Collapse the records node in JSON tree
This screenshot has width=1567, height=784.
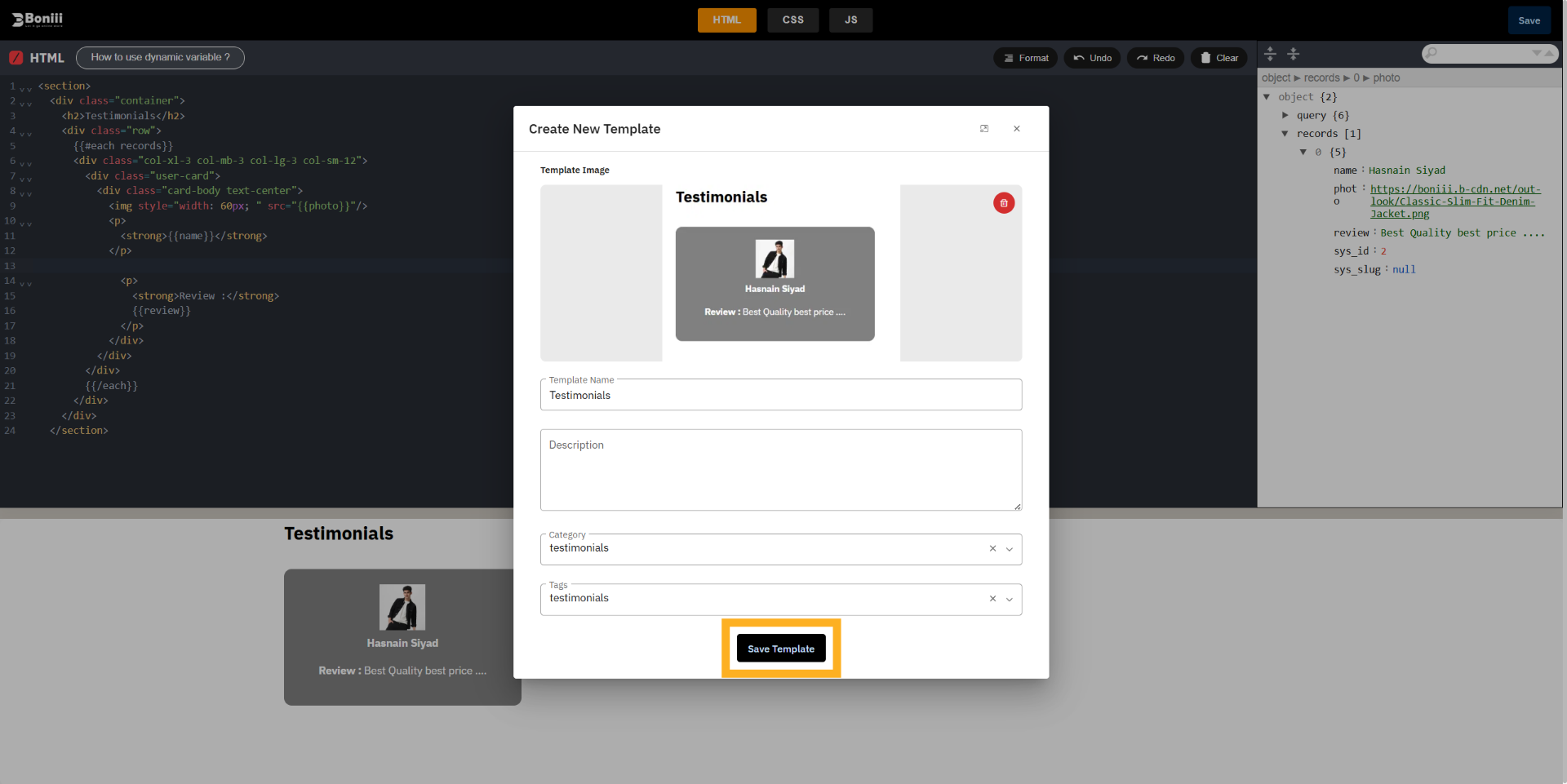tap(1285, 134)
